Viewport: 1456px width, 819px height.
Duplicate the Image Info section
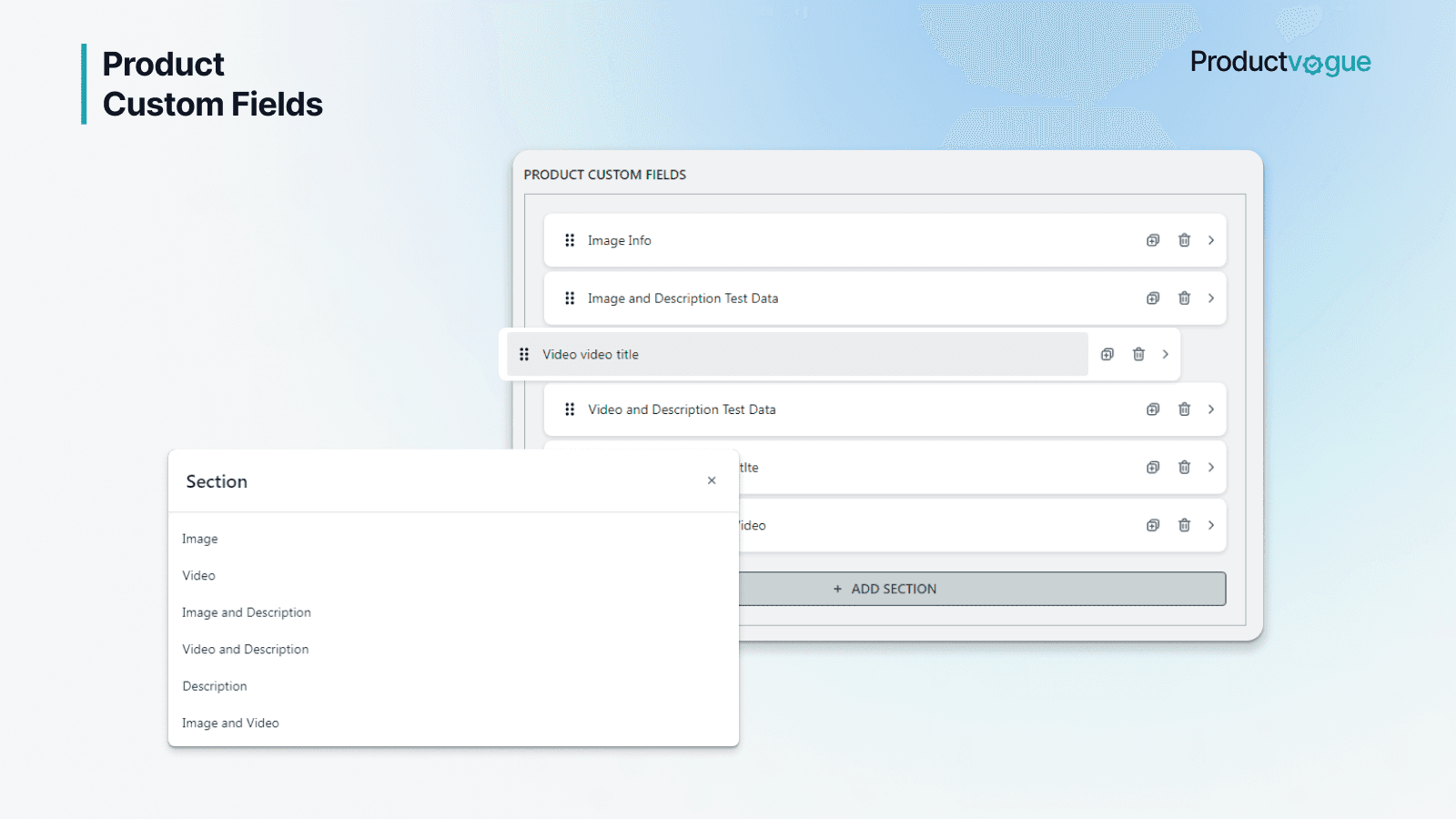1152,240
